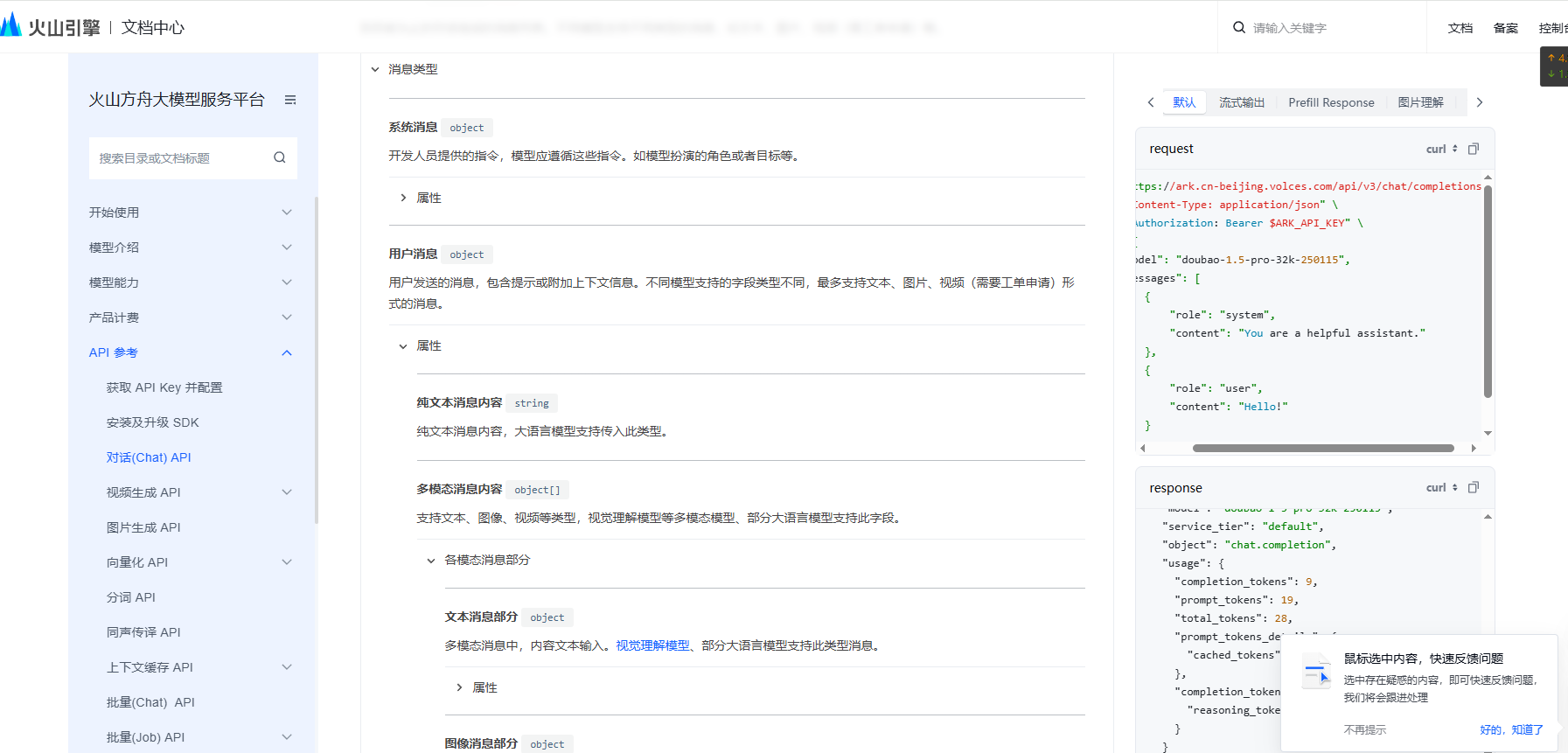Click request code scroll-up arrow
The width and height of the screenshot is (1568, 753).
[1488, 178]
